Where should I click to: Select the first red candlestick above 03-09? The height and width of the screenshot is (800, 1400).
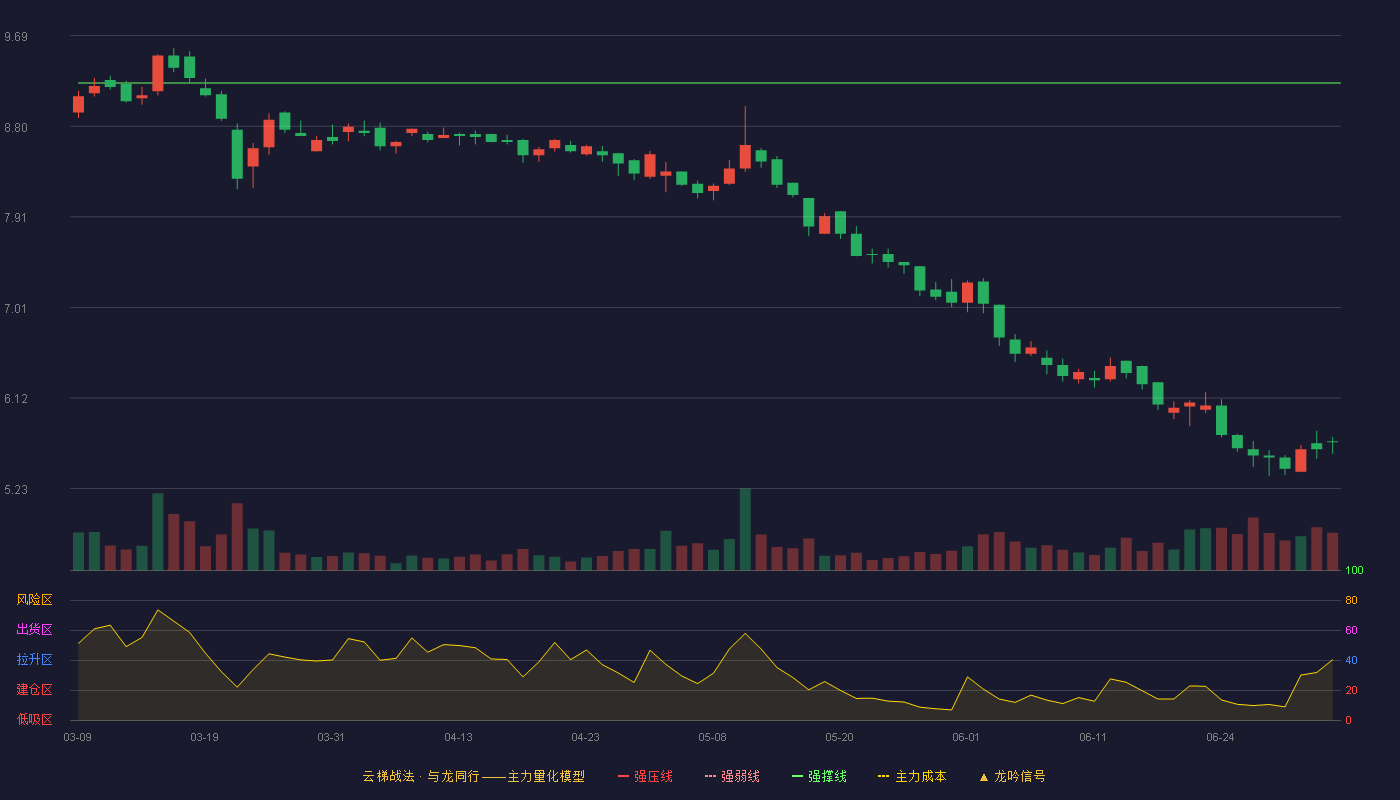coord(78,104)
